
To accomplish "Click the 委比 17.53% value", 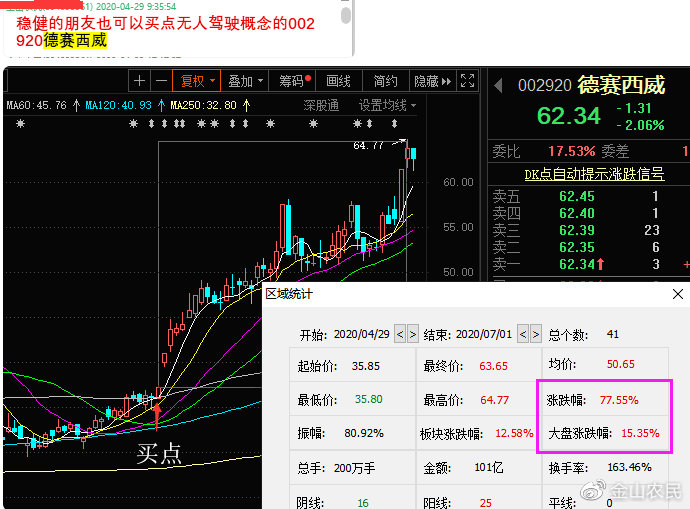I will click(x=572, y=151).
